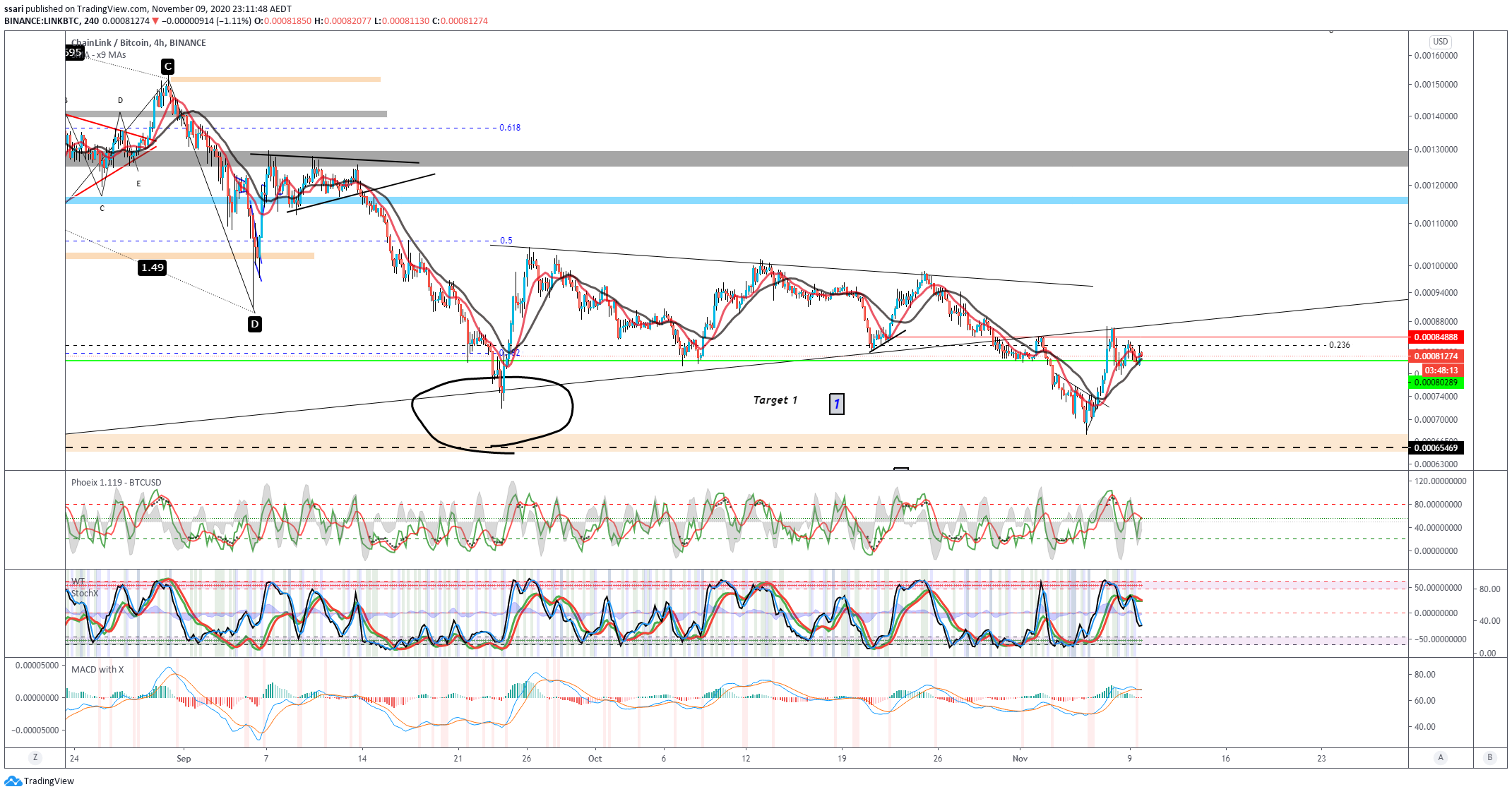Click the blue boxed 1 label
This screenshot has width=1512, height=794.
pos(837,404)
